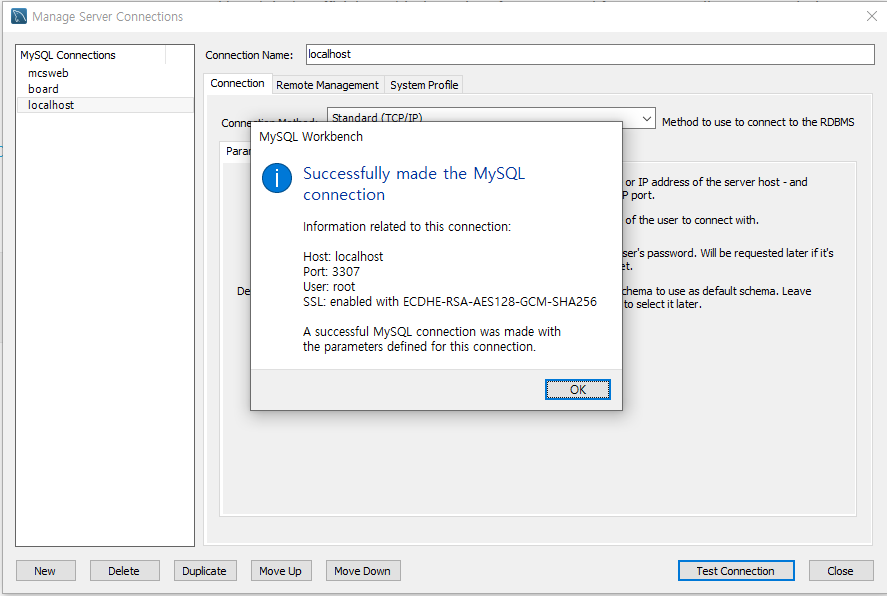Click 'Successfully made the MySQL connection' heading
Viewport: 887px width, 596px height.
414,184
